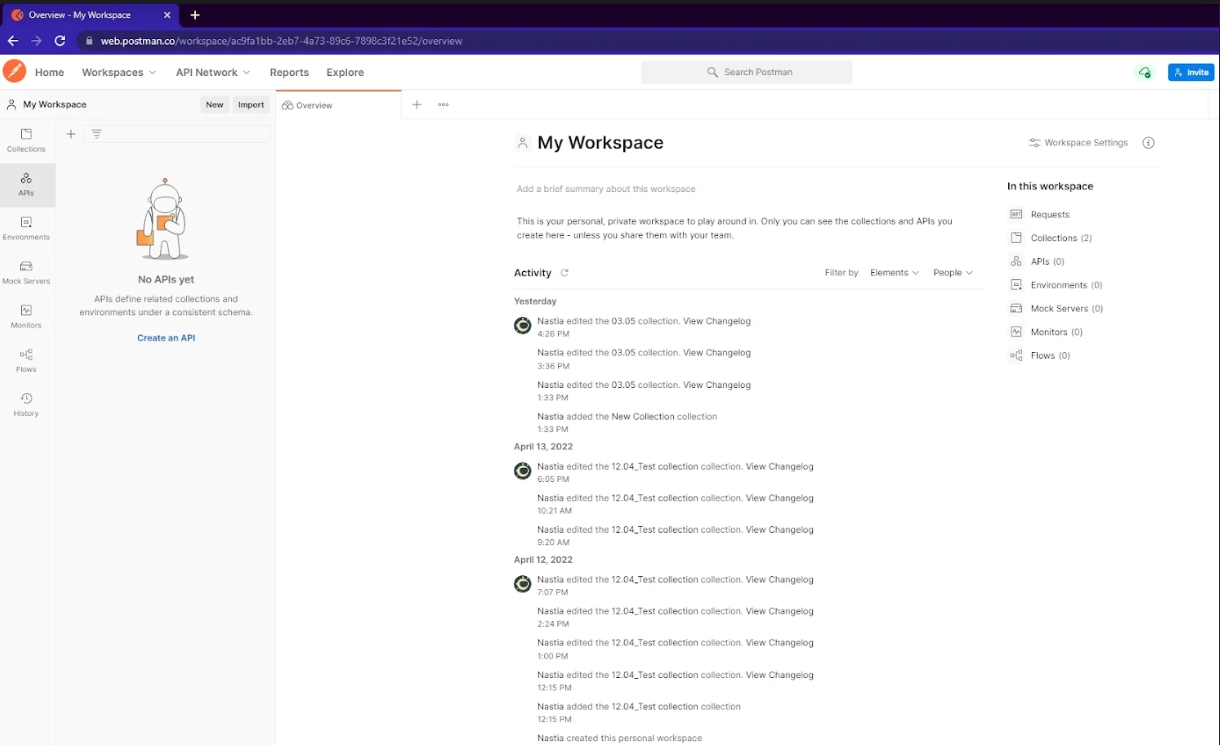Click the sync status cloud icon

[1144, 72]
